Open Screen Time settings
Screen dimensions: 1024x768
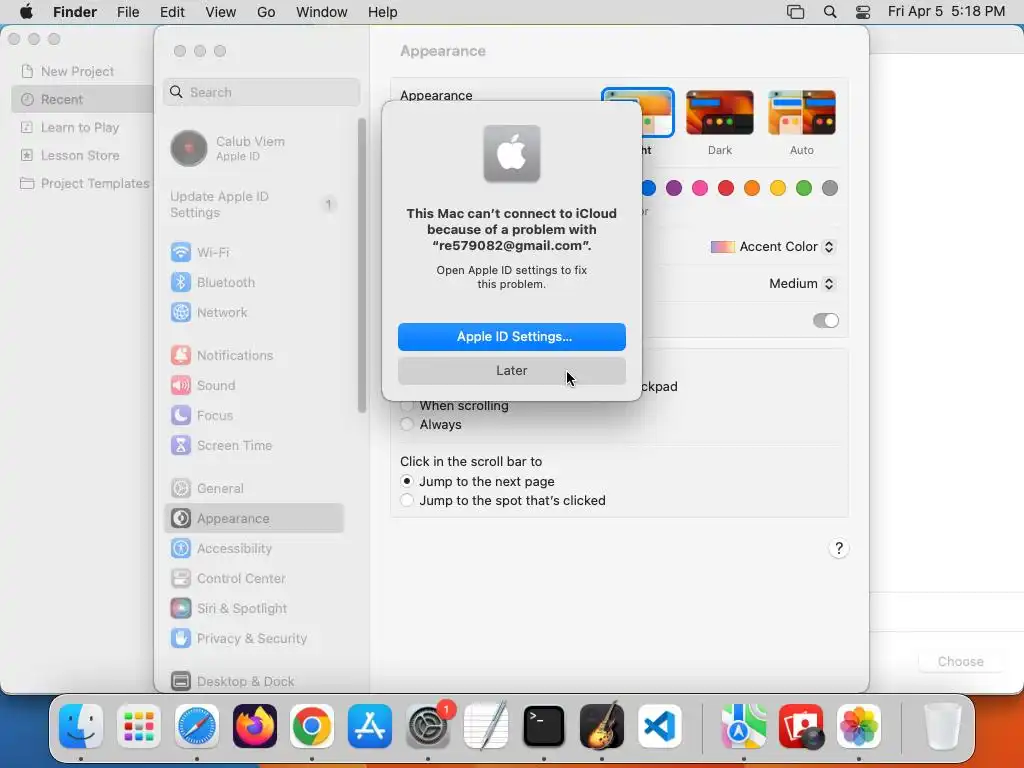(254, 445)
